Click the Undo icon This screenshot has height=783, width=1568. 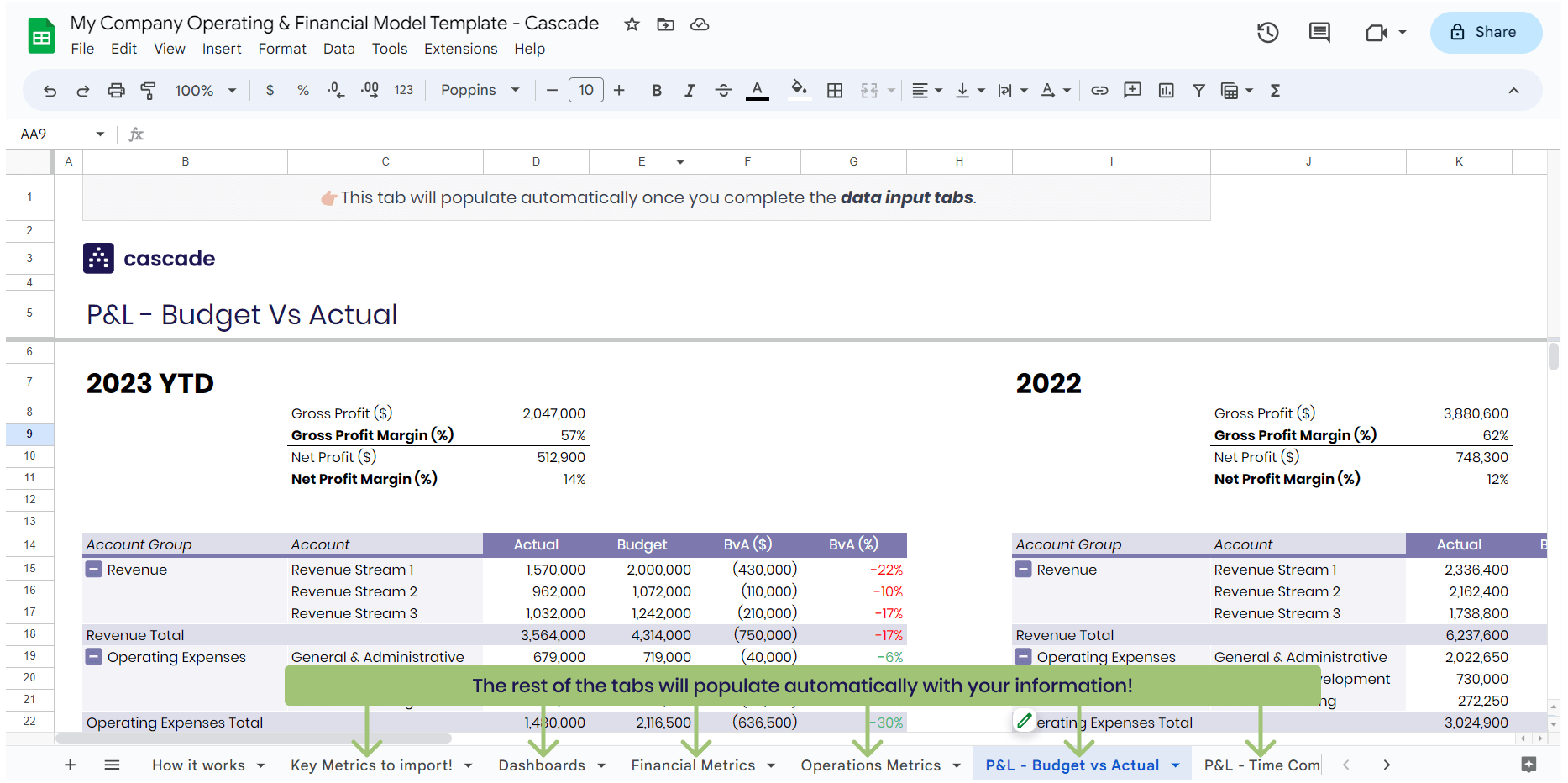(50, 90)
